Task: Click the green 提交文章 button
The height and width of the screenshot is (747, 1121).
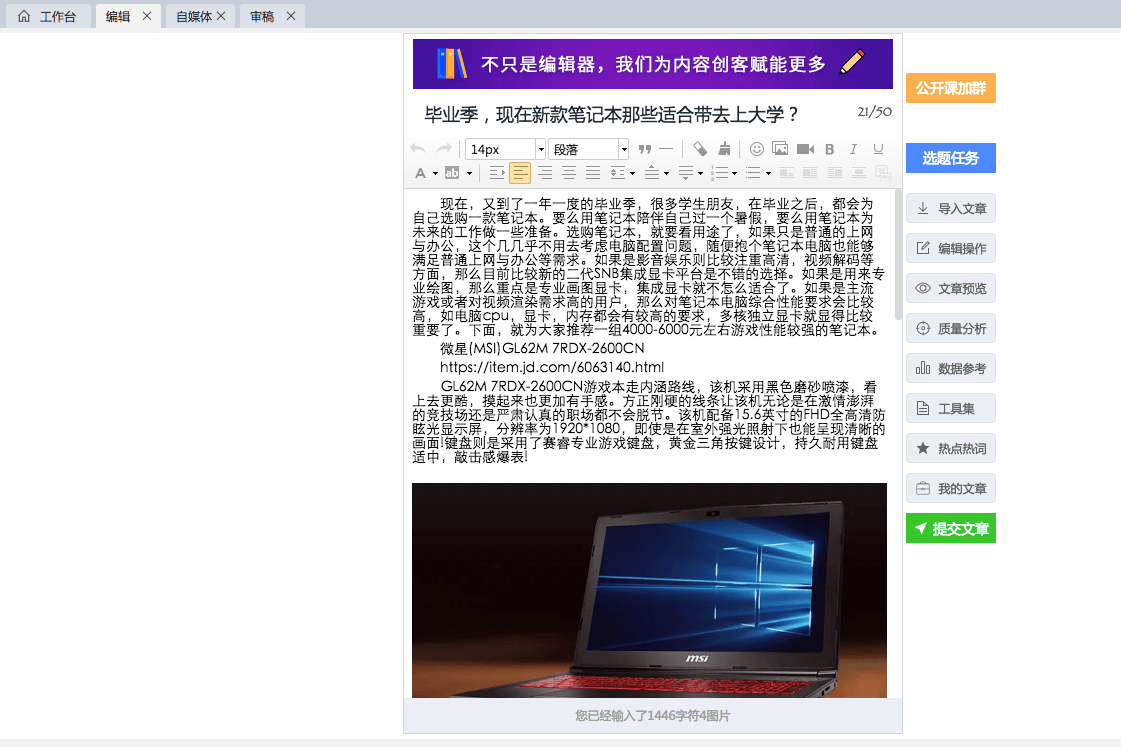Action: tap(950, 528)
